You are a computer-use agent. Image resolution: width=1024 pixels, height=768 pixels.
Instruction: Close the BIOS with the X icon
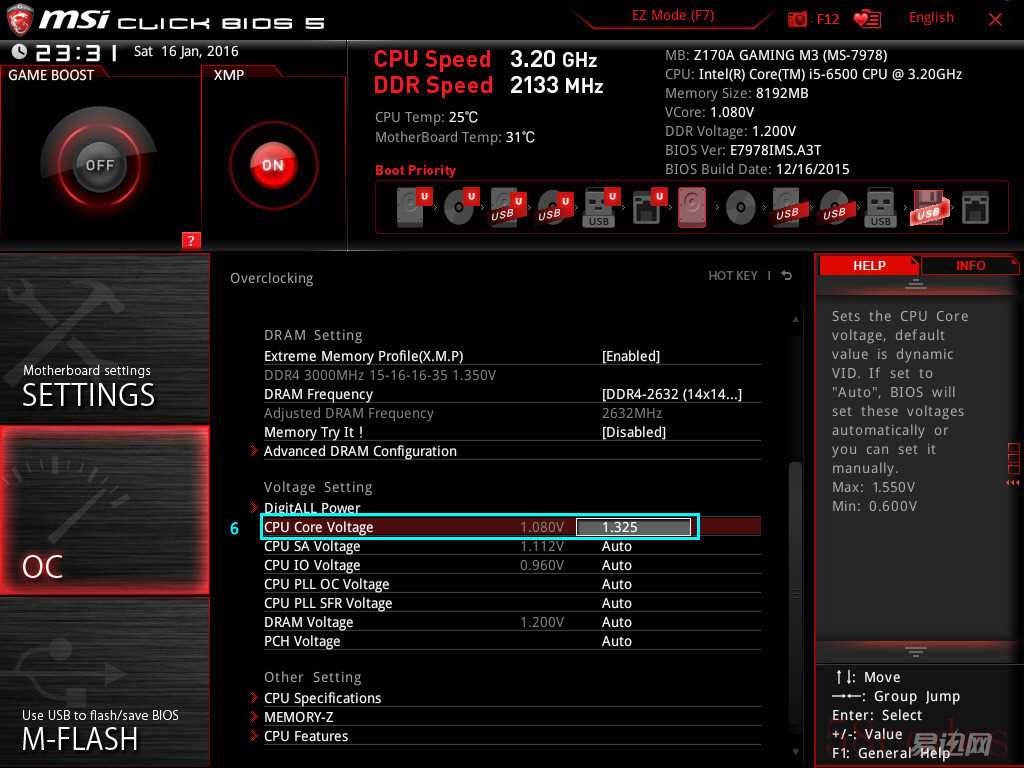point(995,19)
